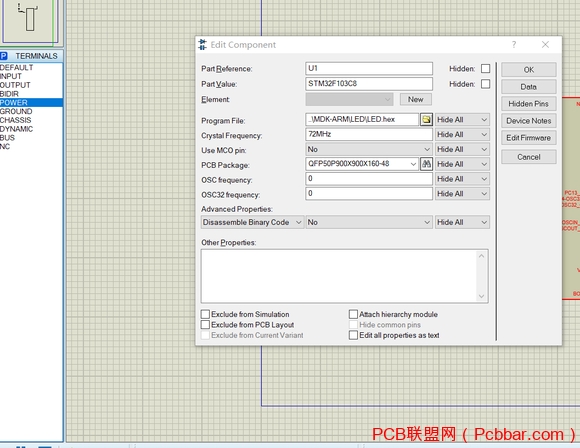This screenshot has width=580, height=448.
Task: Select DYNAMIC terminal
Action: (31, 129)
